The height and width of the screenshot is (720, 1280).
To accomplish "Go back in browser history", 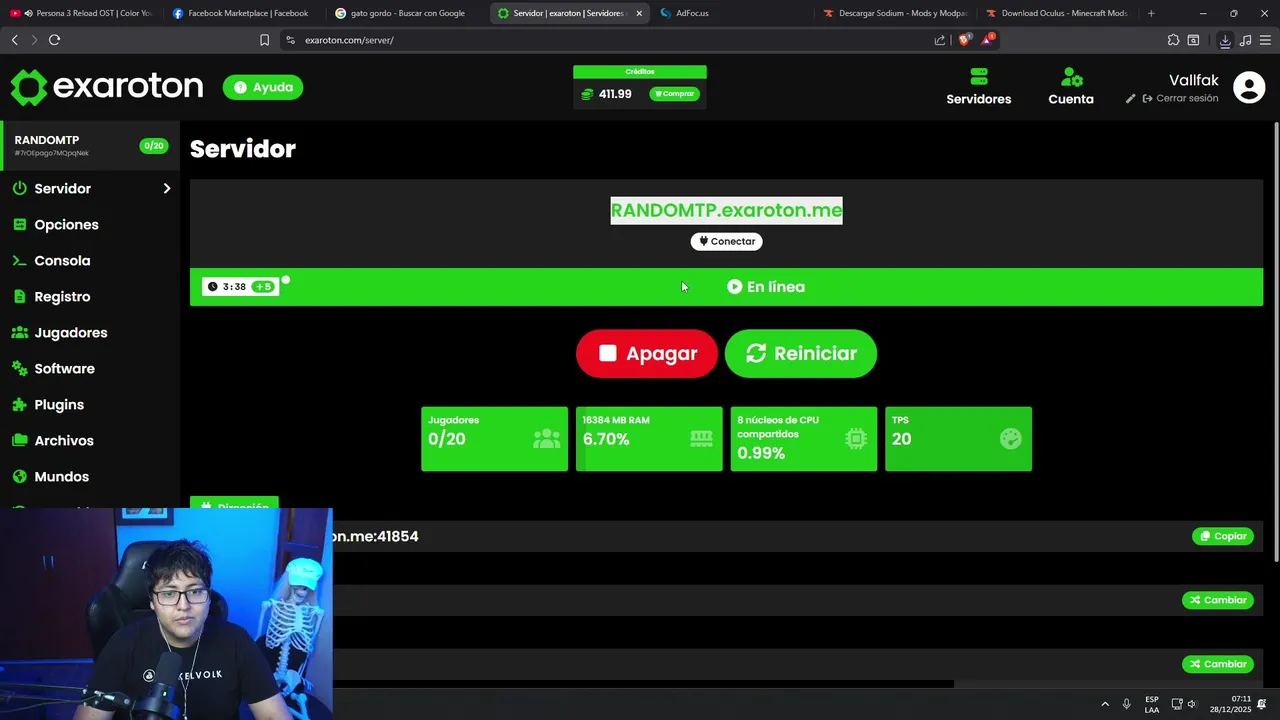I will click(14, 40).
